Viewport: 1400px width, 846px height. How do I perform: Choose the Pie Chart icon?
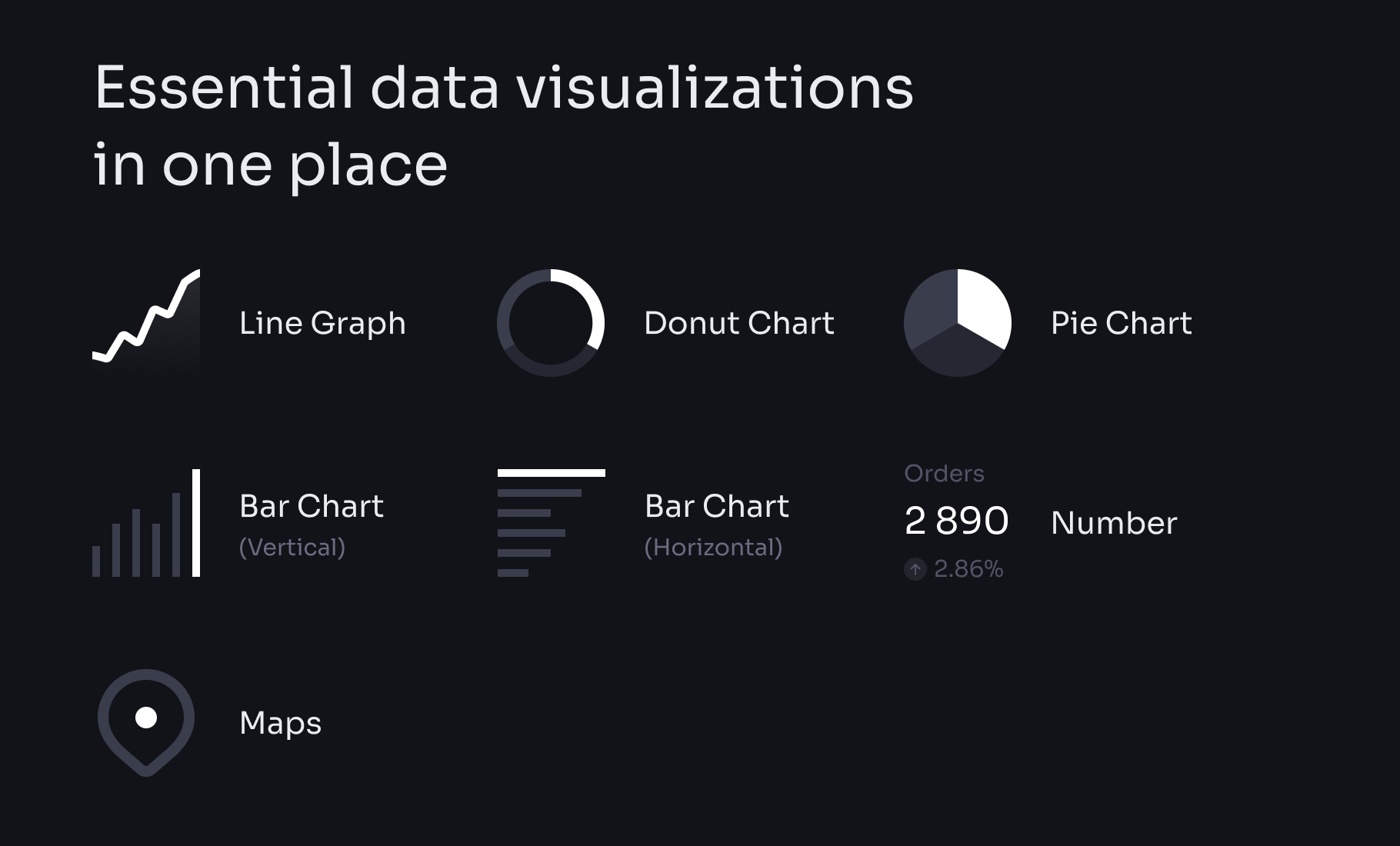958,322
